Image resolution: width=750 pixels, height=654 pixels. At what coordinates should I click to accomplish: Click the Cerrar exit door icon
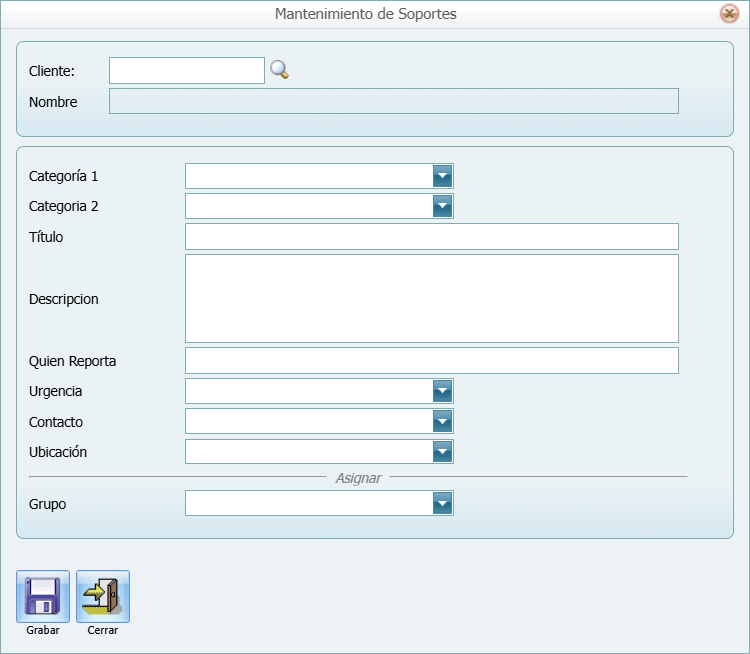[x=103, y=596]
